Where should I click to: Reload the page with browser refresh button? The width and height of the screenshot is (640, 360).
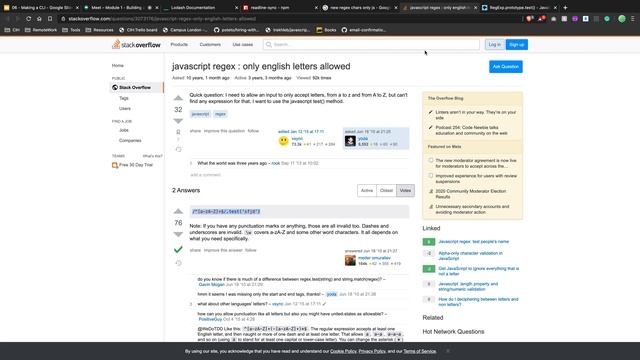tap(28, 19)
